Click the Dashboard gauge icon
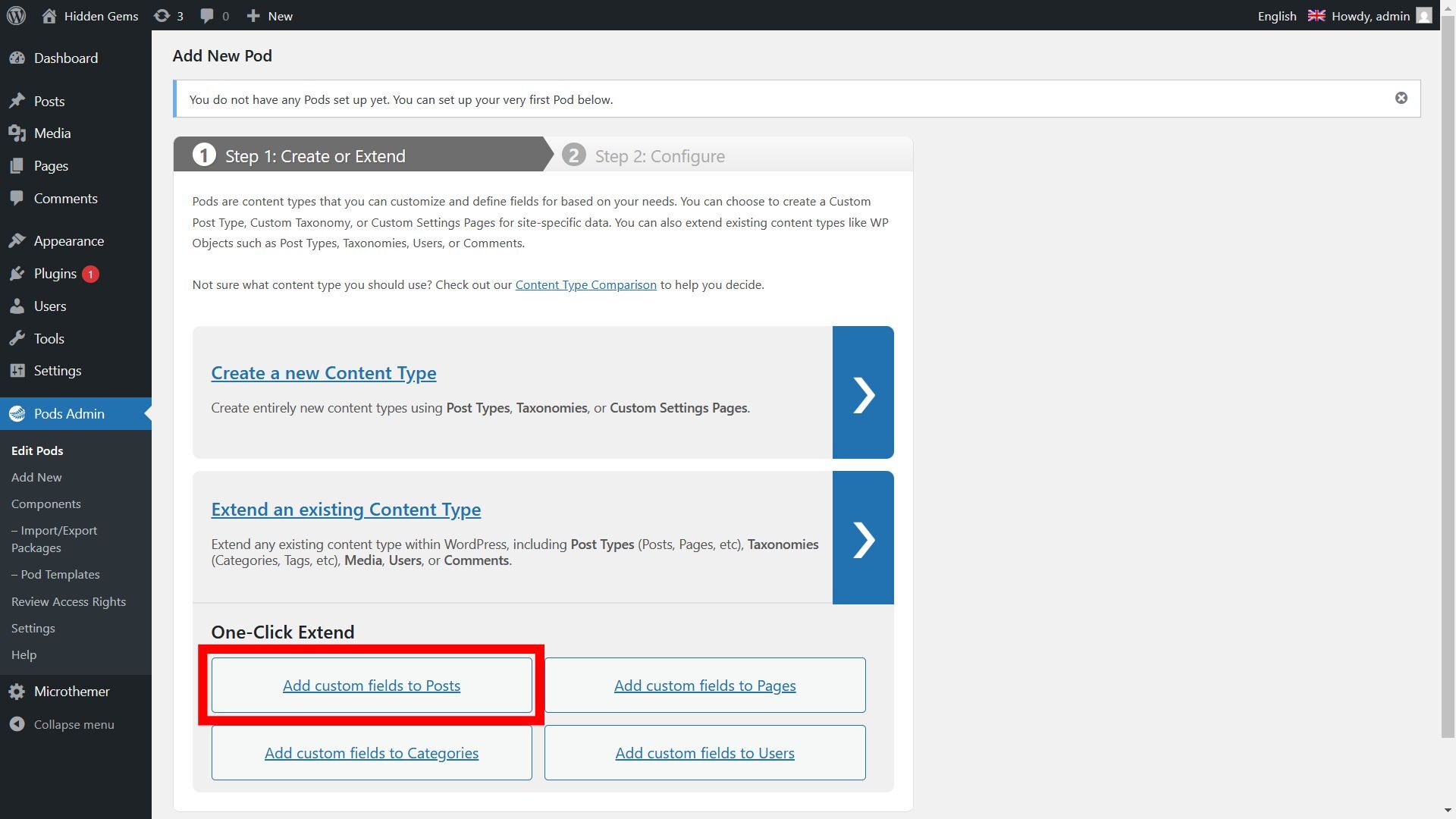Viewport: 1456px width, 819px height. point(17,58)
